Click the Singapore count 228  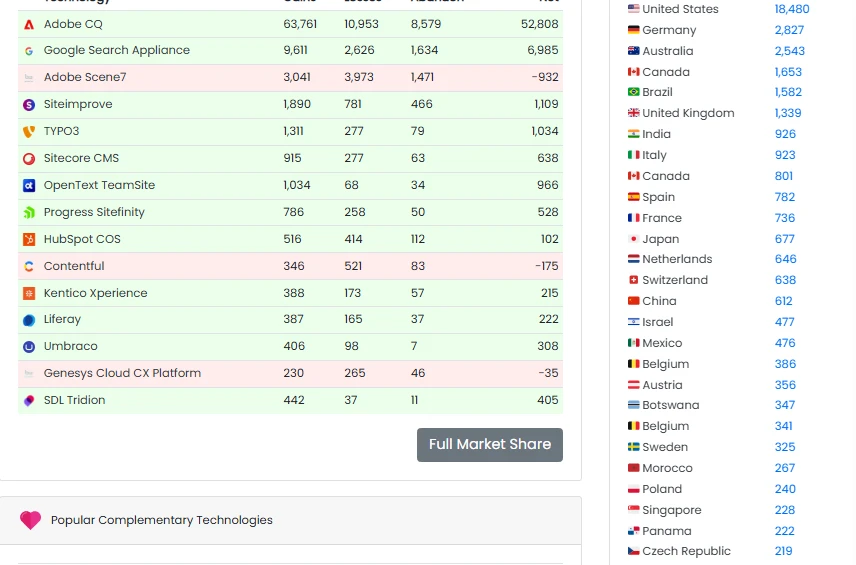[x=785, y=510]
